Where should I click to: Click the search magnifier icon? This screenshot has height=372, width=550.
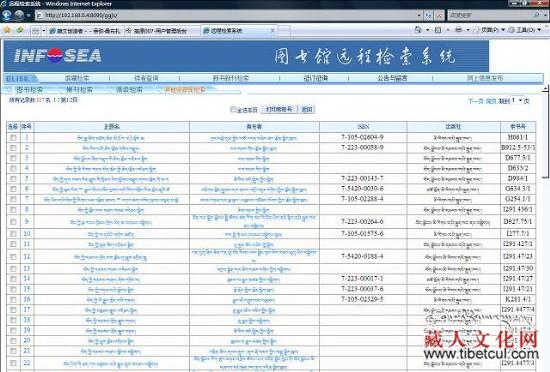coord(536,15)
